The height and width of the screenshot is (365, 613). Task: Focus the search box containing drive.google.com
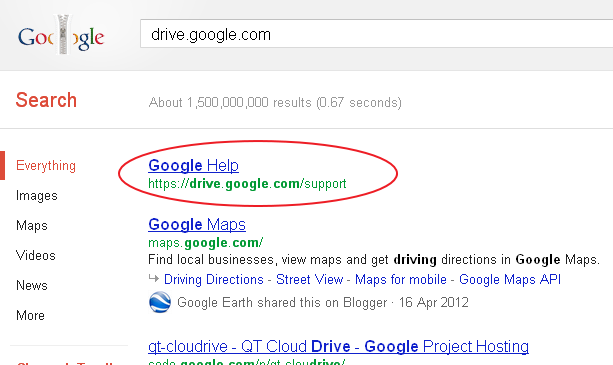(376, 34)
